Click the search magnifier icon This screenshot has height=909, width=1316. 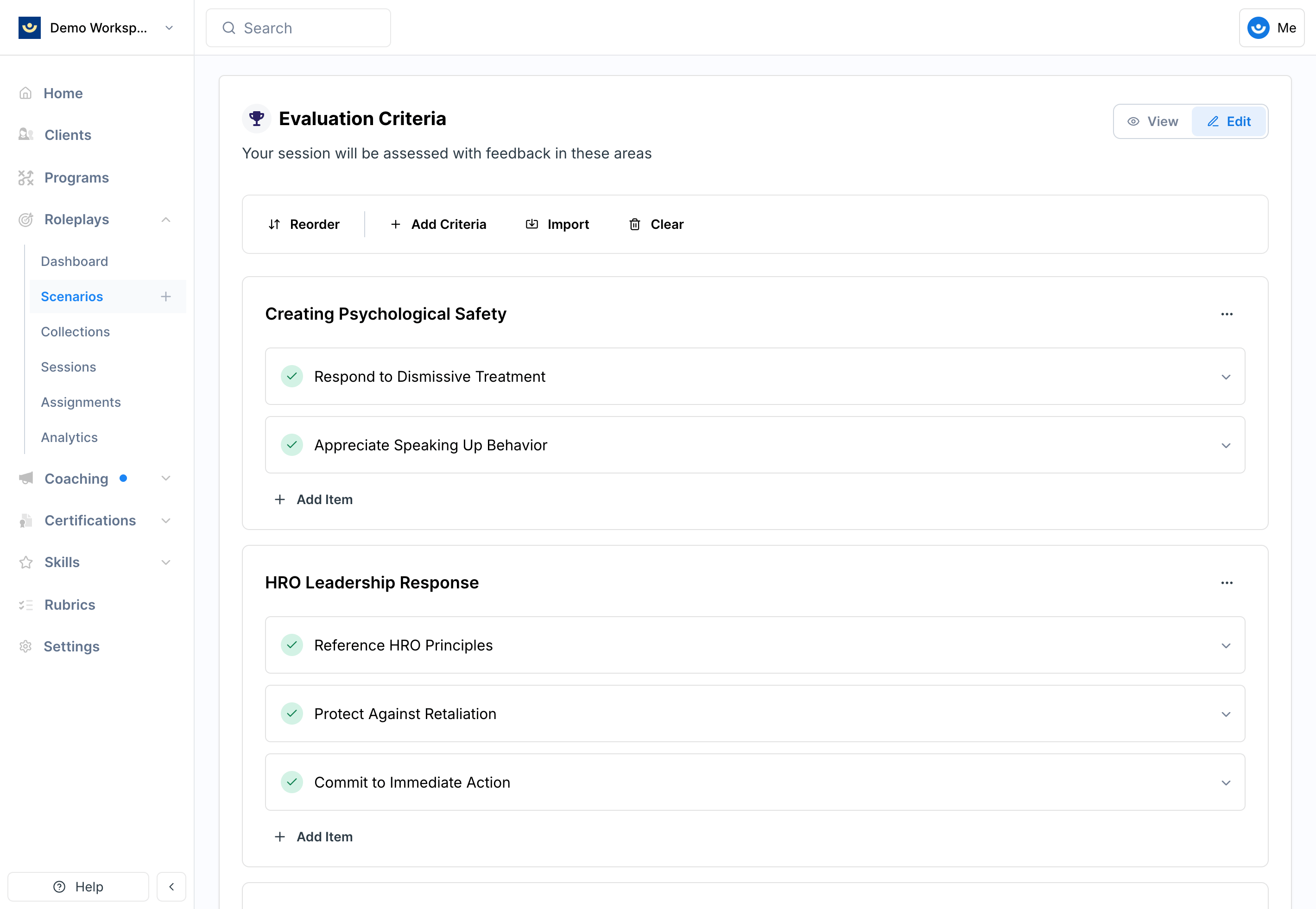point(229,28)
